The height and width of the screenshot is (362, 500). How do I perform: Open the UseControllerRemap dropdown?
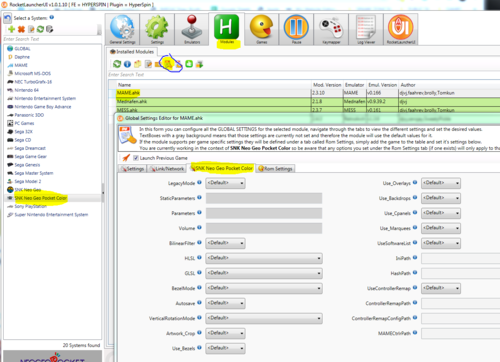pos(441,288)
